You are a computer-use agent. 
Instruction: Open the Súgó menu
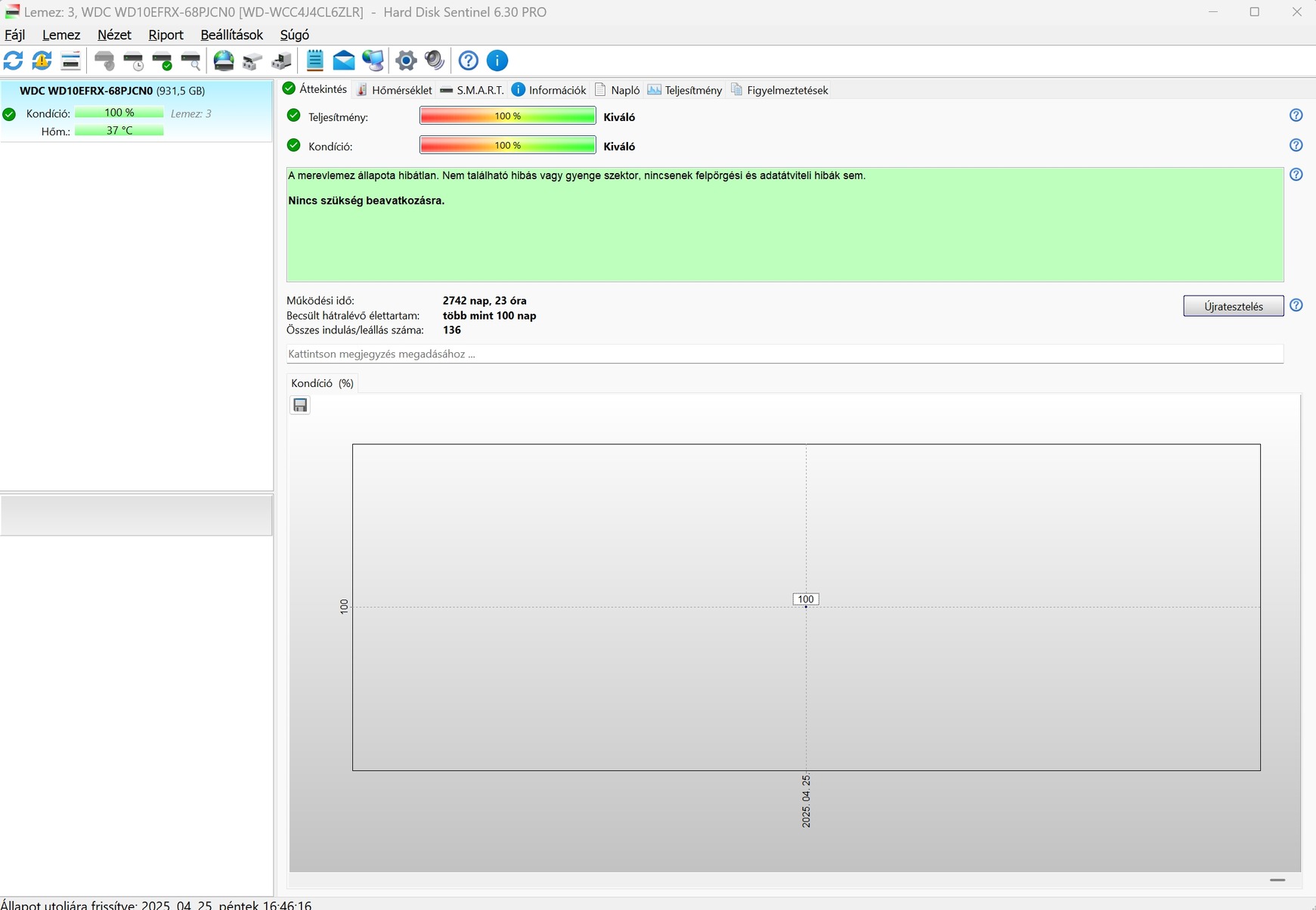294,35
